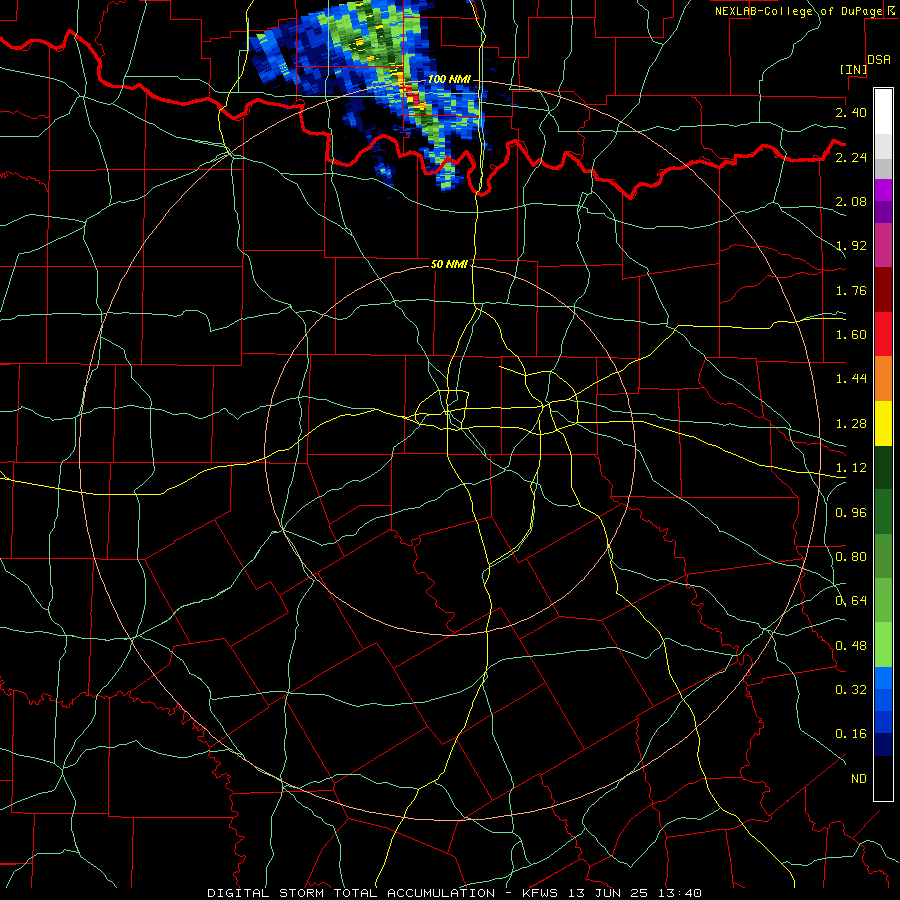This screenshot has height=900, width=900.
Task: Click the 1.12 legend value
Action: pyautogui.click(x=851, y=468)
